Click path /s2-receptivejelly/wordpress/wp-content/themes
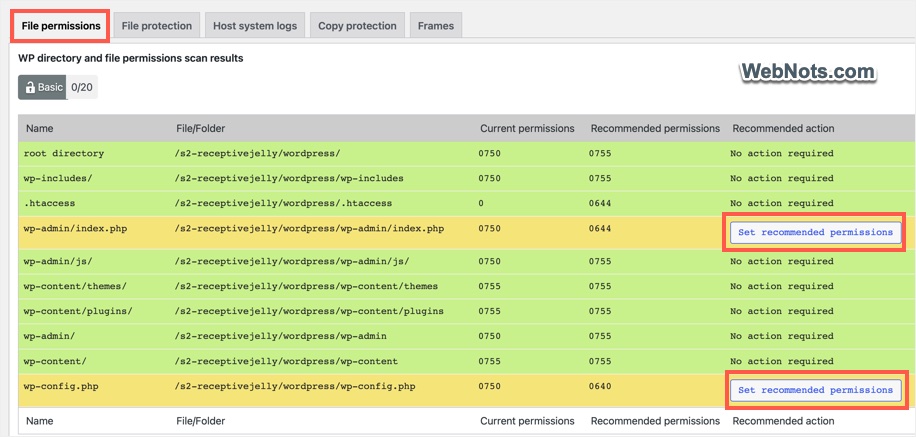Screen dimensions: 916x437 [306, 286]
